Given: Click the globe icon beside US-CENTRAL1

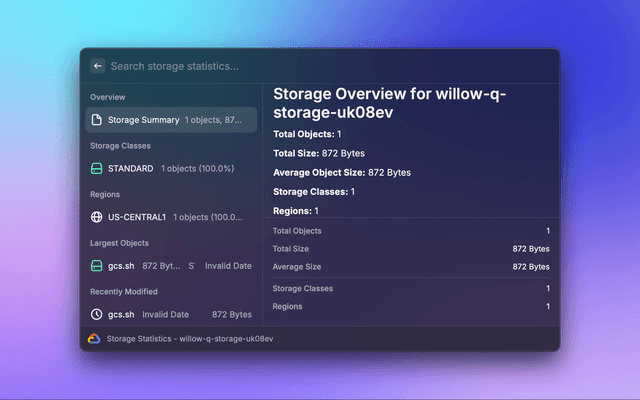Looking at the screenshot, I should click(97, 217).
